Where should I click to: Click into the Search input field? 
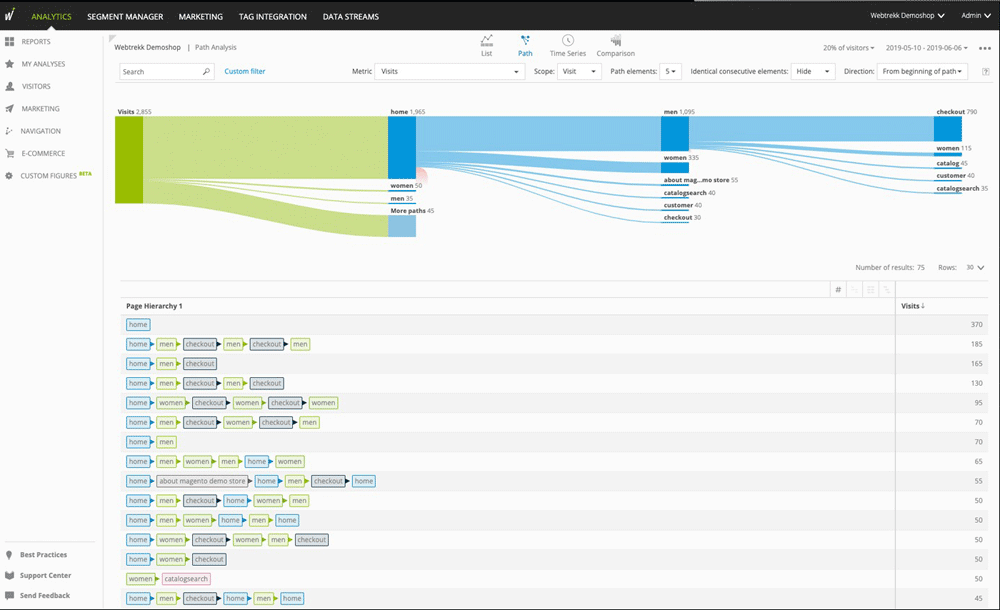tap(160, 72)
